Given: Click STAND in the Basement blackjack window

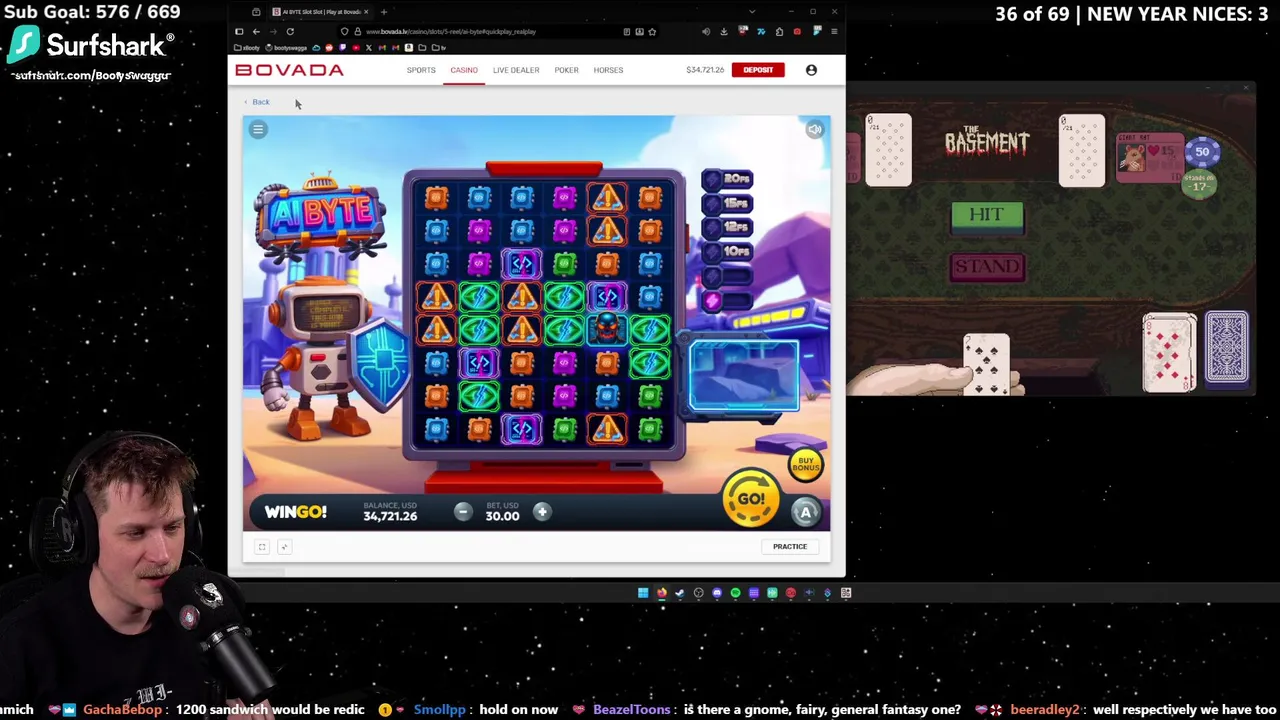Looking at the screenshot, I should (x=987, y=267).
